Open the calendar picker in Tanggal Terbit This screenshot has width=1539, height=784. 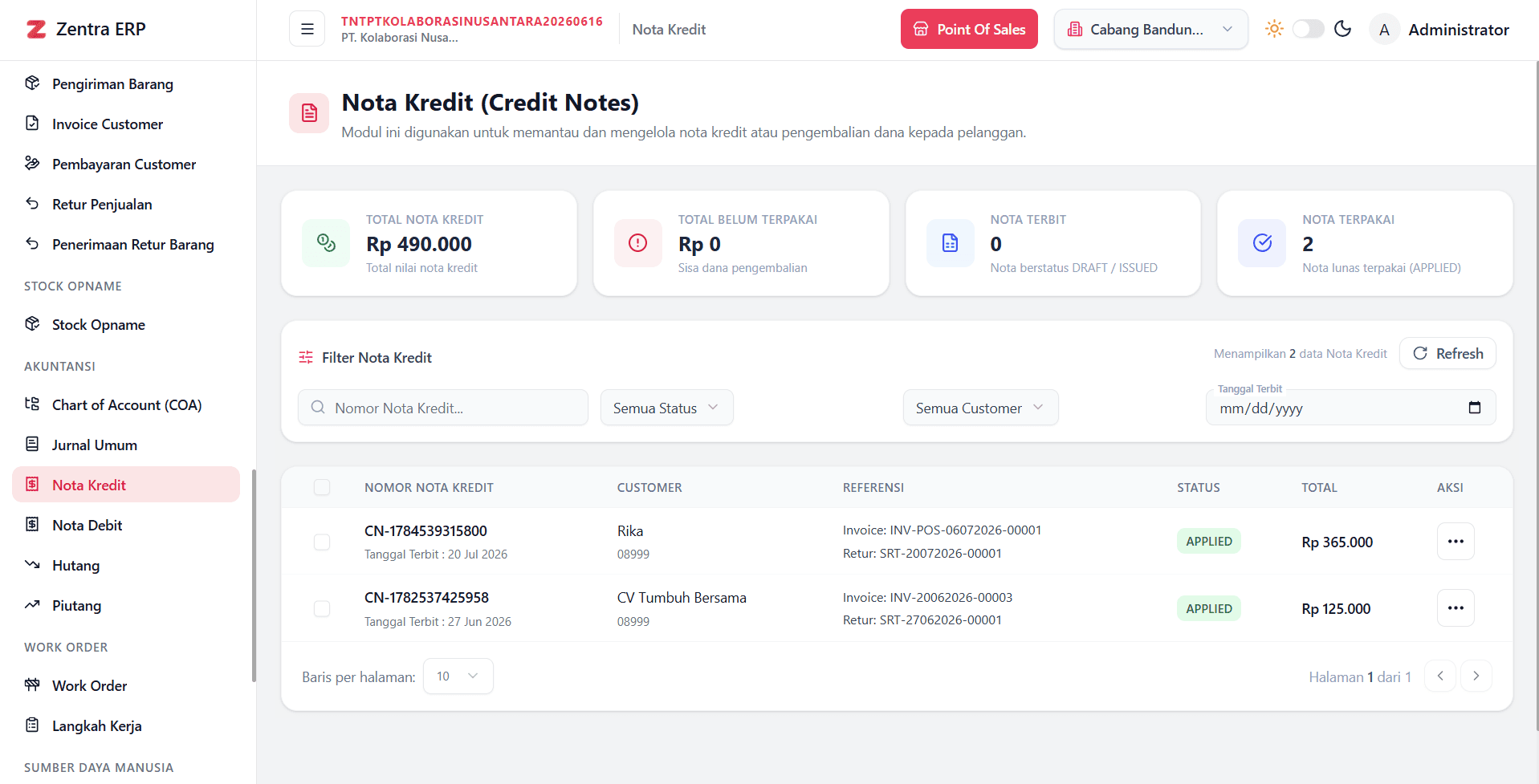[1474, 408]
